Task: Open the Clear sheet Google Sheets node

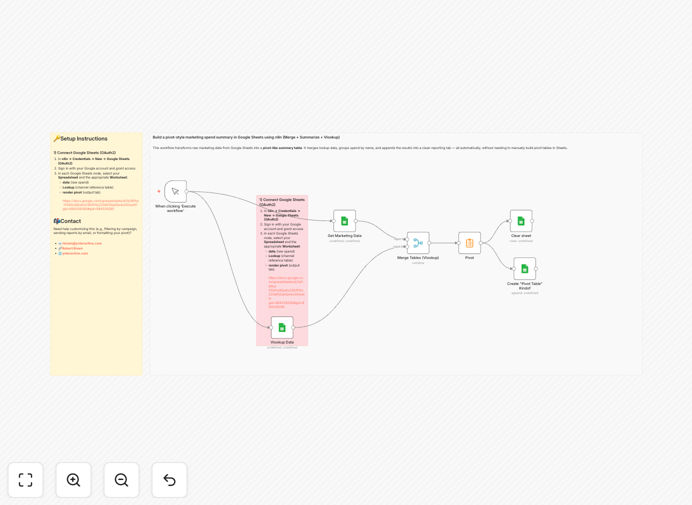Action: pos(521,221)
